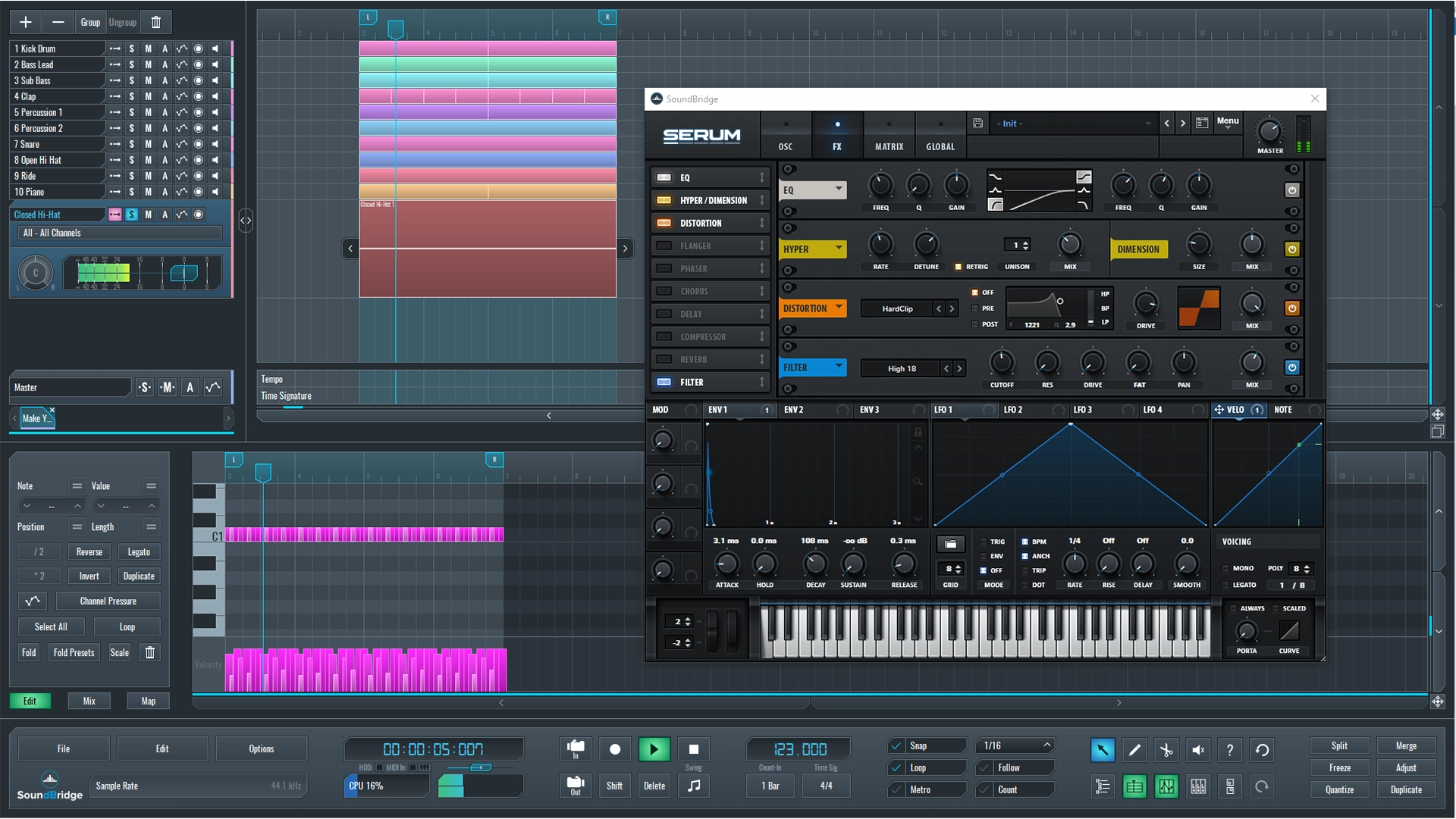Switch to Serum GLOBAL tab
Viewport: 1456px width, 819px height.
[x=940, y=135]
